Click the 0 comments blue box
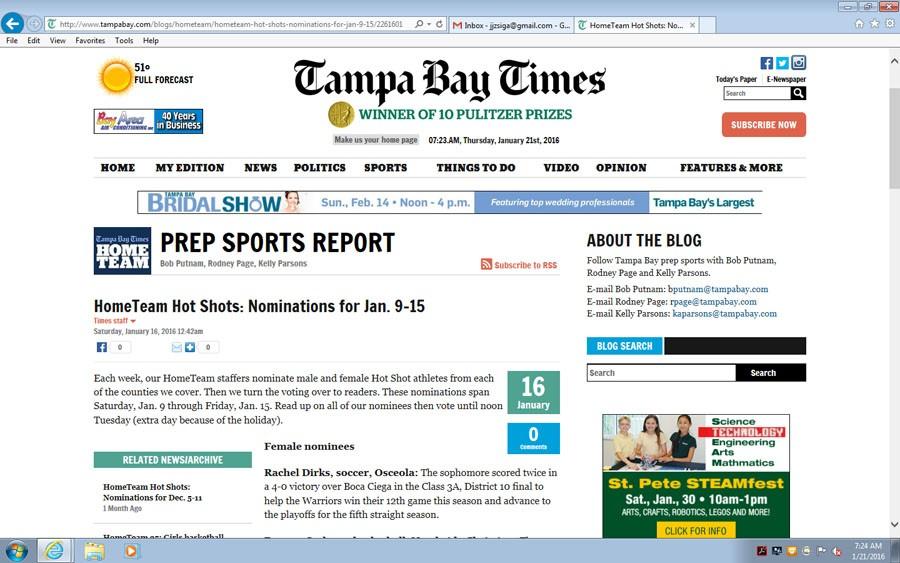The image size is (900, 563). pos(533,438)
